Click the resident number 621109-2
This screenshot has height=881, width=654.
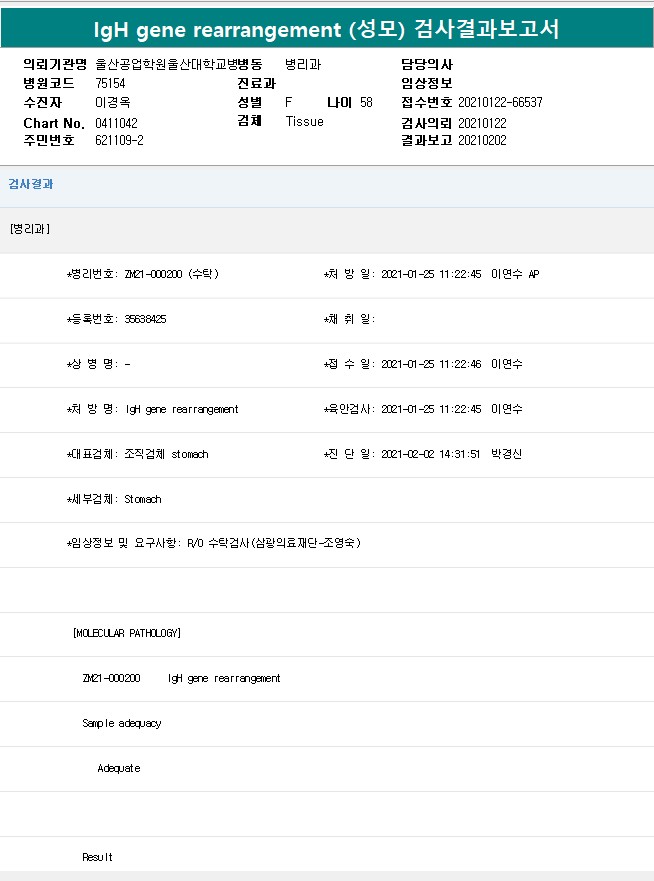(119, 141)
